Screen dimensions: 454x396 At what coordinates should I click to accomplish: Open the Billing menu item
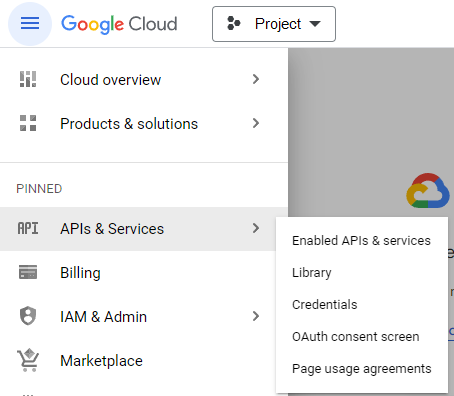[144, 273]
